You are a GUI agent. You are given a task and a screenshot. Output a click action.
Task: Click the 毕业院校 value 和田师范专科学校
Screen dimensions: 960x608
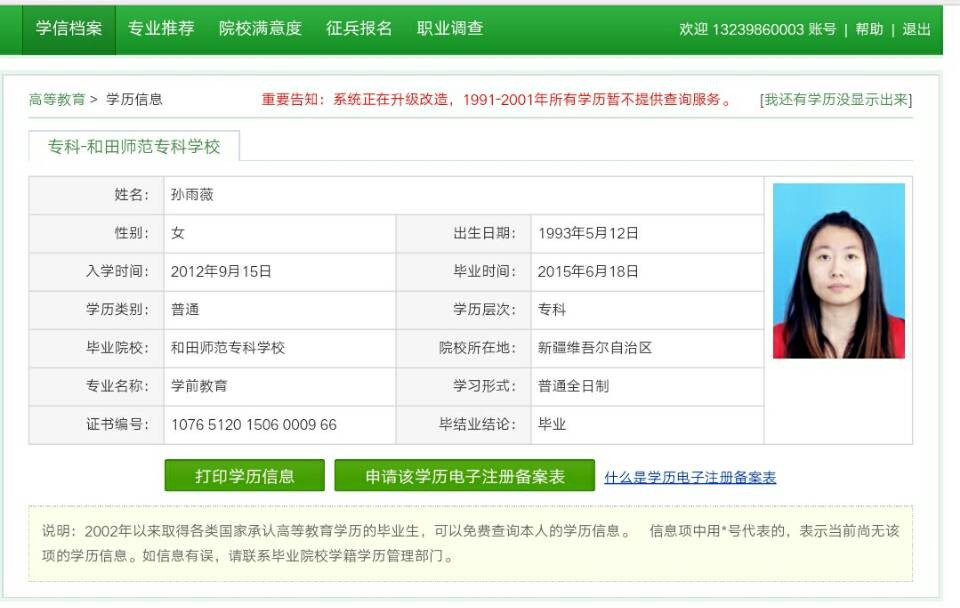[228, 348]
